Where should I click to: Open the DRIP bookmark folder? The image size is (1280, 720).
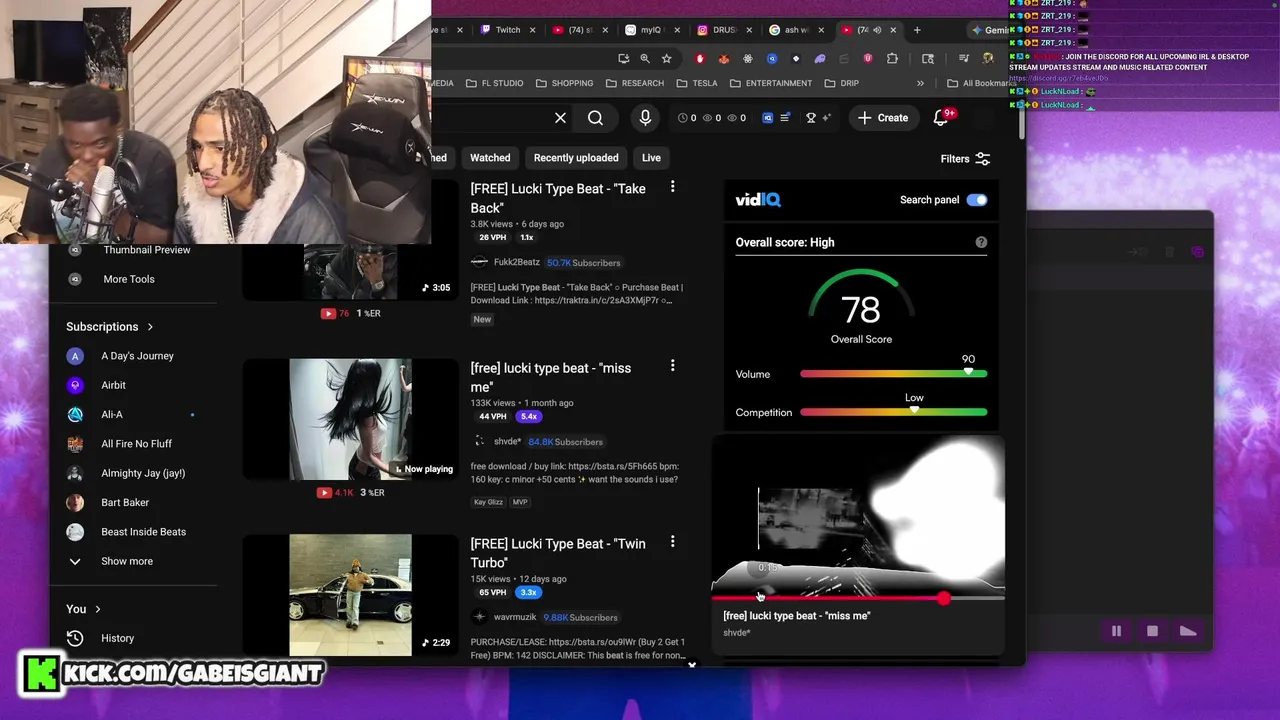point(841,83)
